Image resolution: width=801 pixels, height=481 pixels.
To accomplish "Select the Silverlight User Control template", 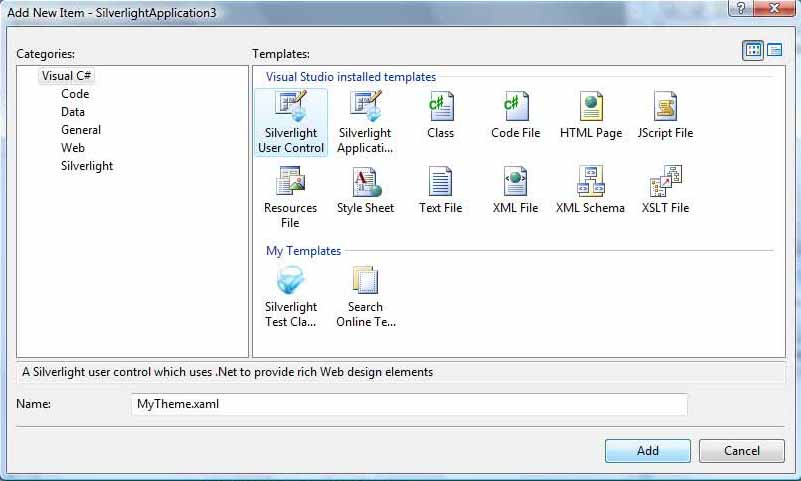I will click(x=290, y=121).
